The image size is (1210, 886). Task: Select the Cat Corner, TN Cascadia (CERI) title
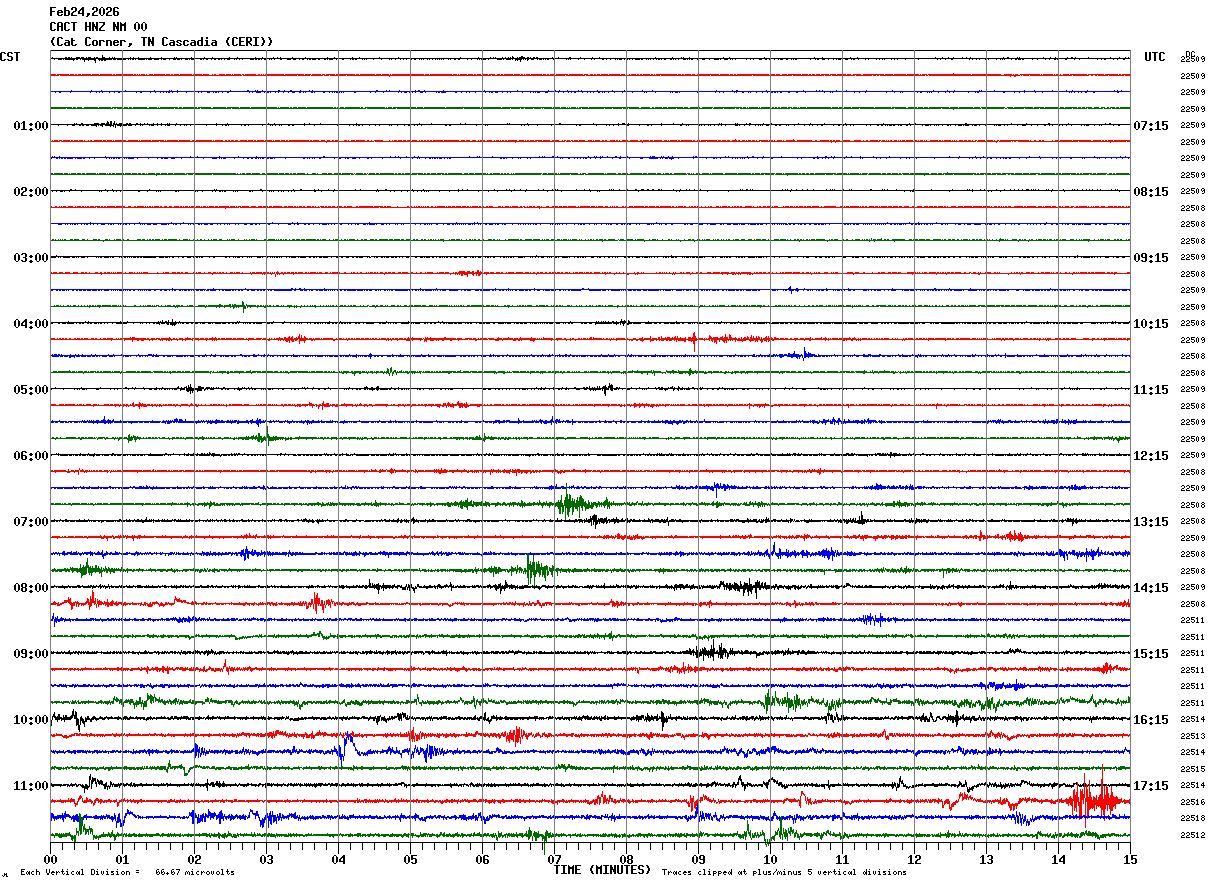[161, 42]
